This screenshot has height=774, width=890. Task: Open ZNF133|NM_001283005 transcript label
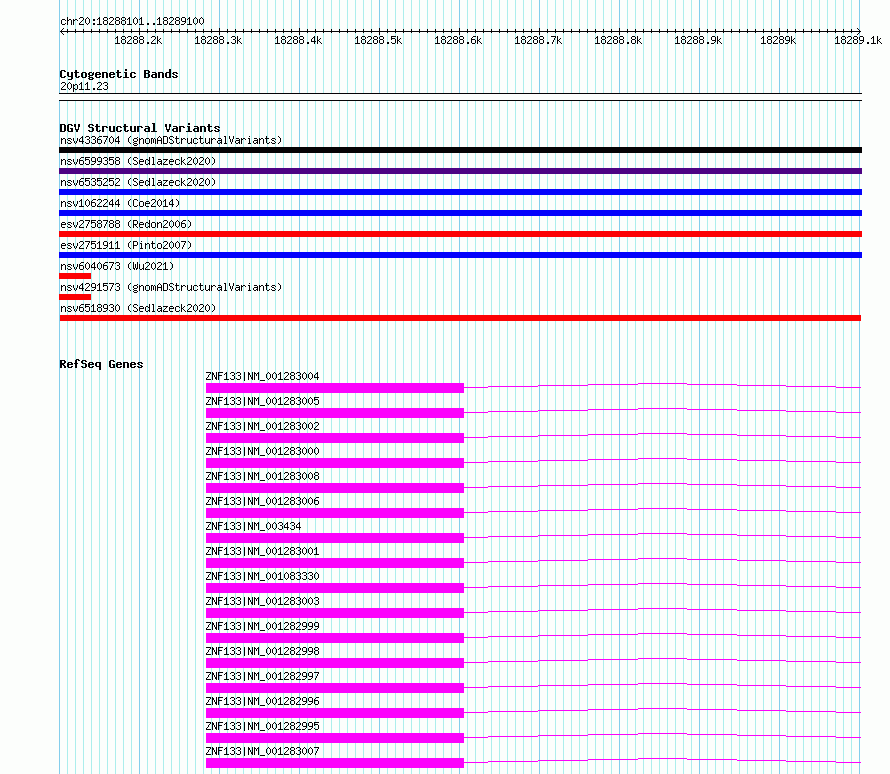click(x=262, y=401)
